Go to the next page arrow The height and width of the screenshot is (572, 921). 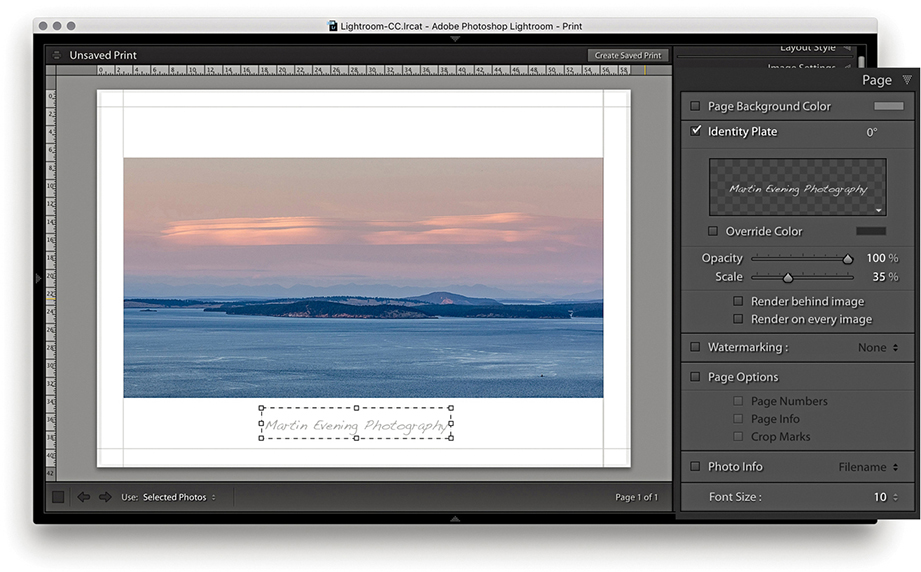point(105,497)
